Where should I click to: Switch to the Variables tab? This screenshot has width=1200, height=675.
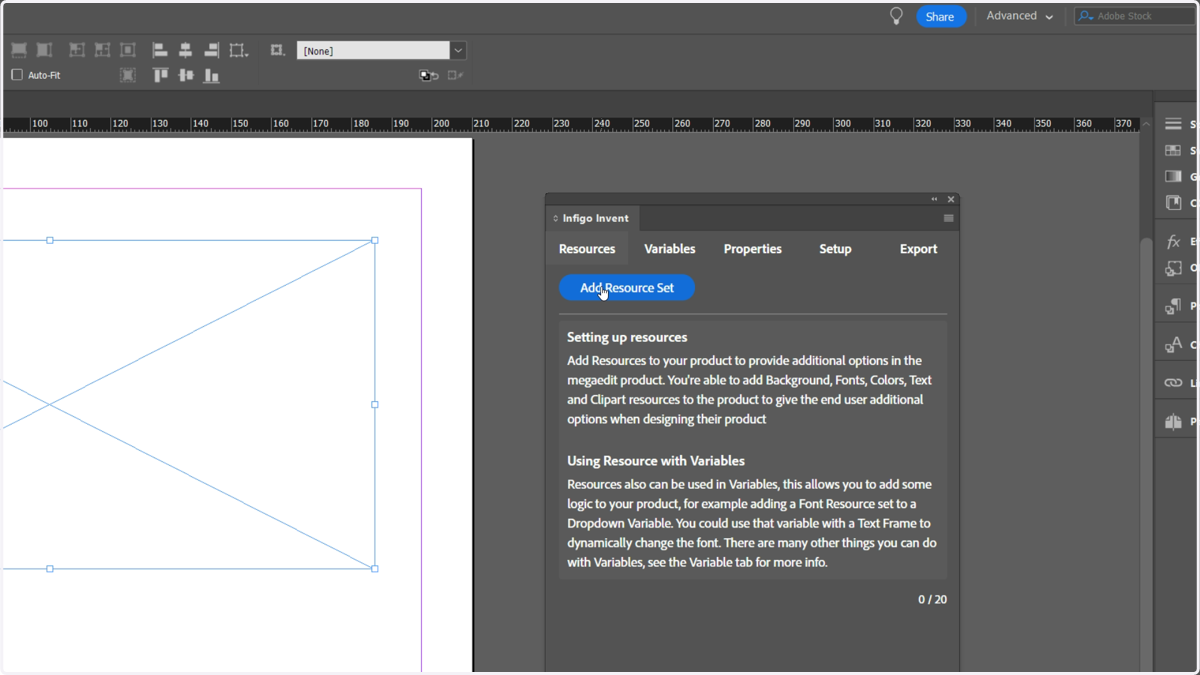pos(670,249)
